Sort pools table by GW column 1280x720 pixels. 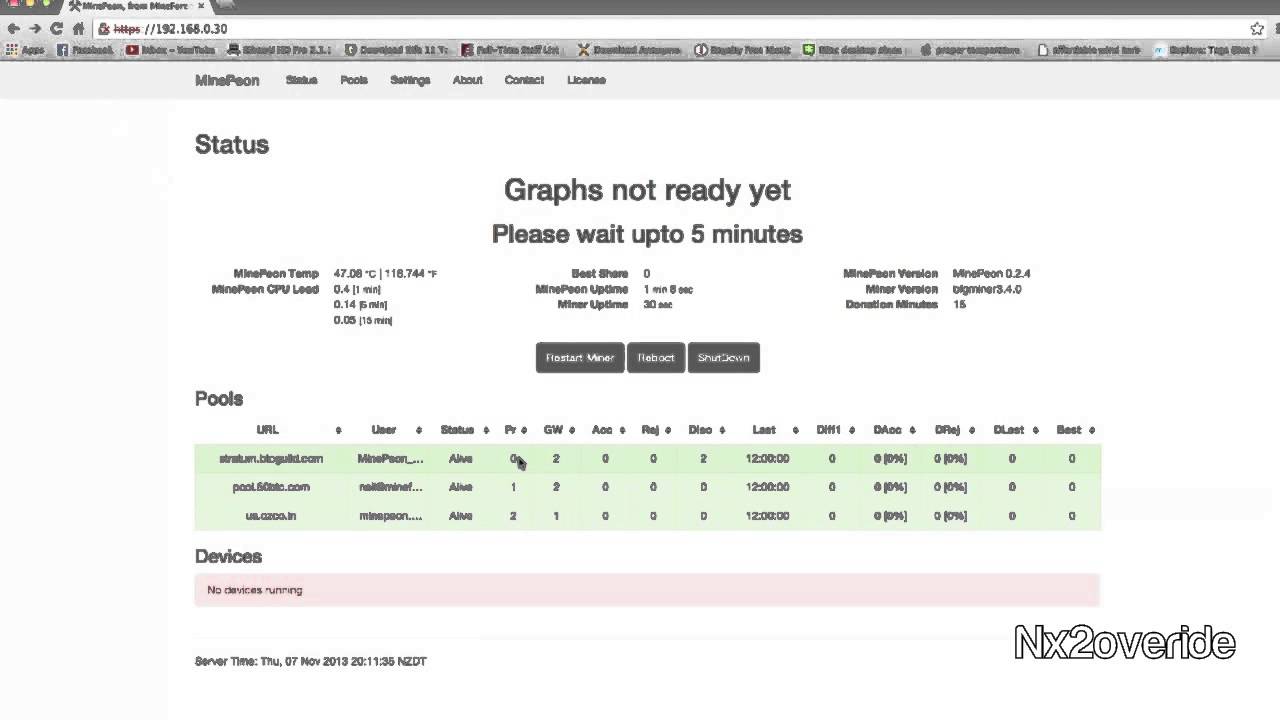coord(553,430)
